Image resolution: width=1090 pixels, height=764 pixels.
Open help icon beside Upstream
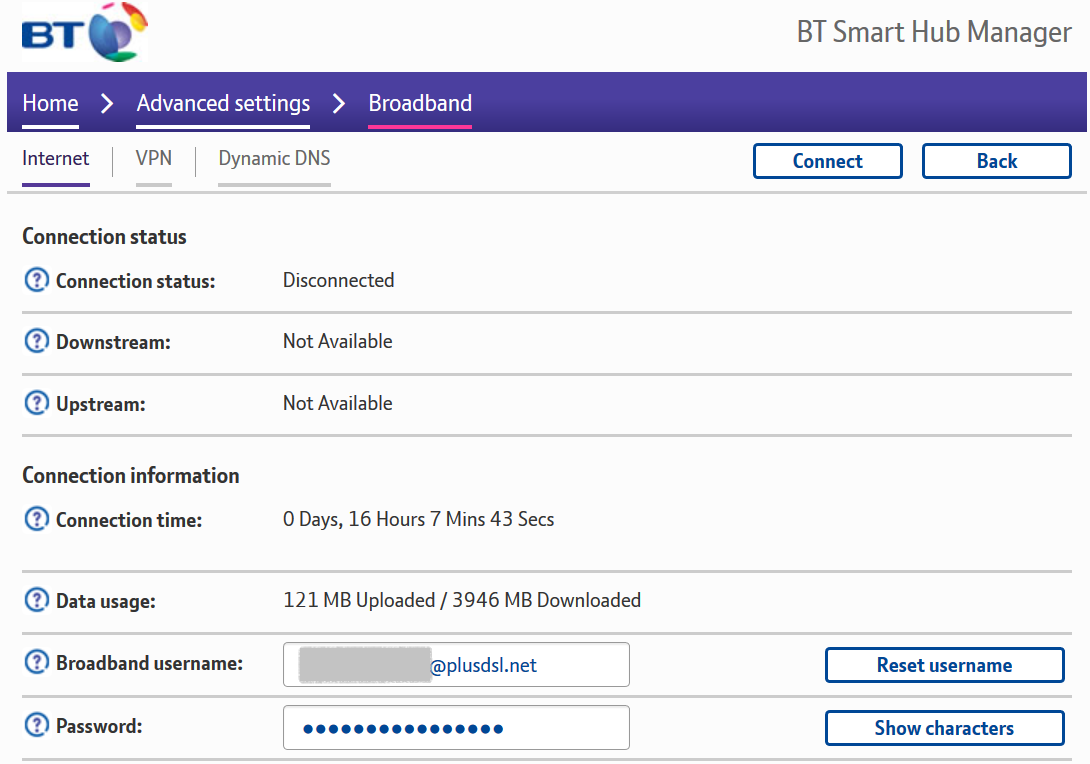click(x=36, y=403)
